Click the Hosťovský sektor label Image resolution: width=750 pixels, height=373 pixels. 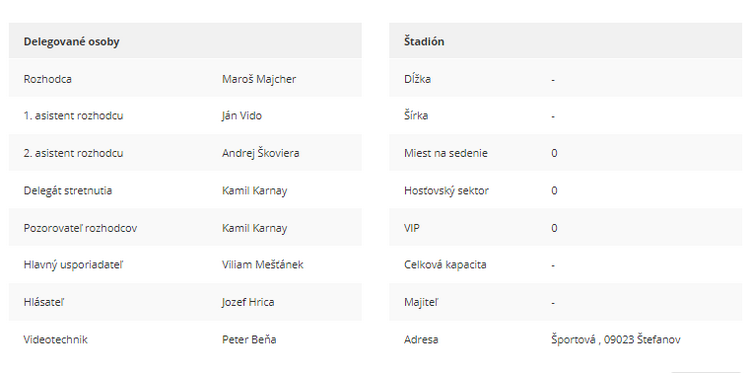click(x=446, y=190)
